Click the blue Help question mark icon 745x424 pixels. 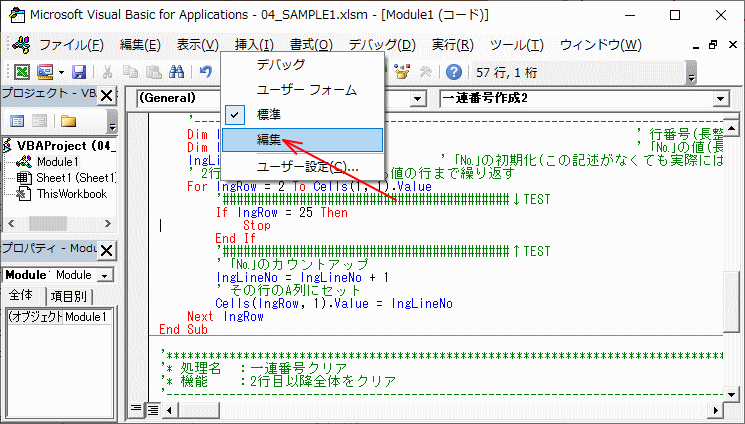[454, 72]
